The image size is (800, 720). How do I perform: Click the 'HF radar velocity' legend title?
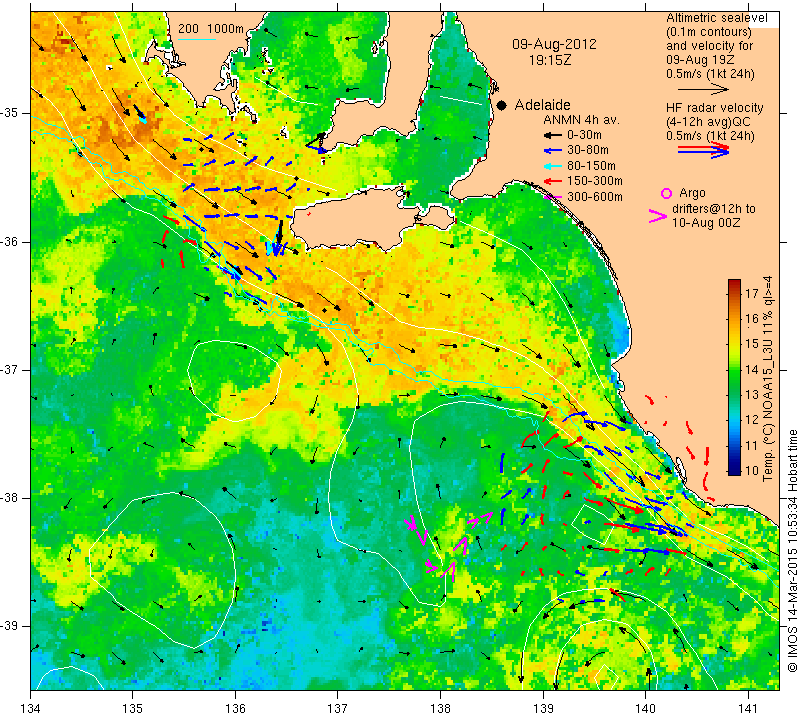coord(715,108)
